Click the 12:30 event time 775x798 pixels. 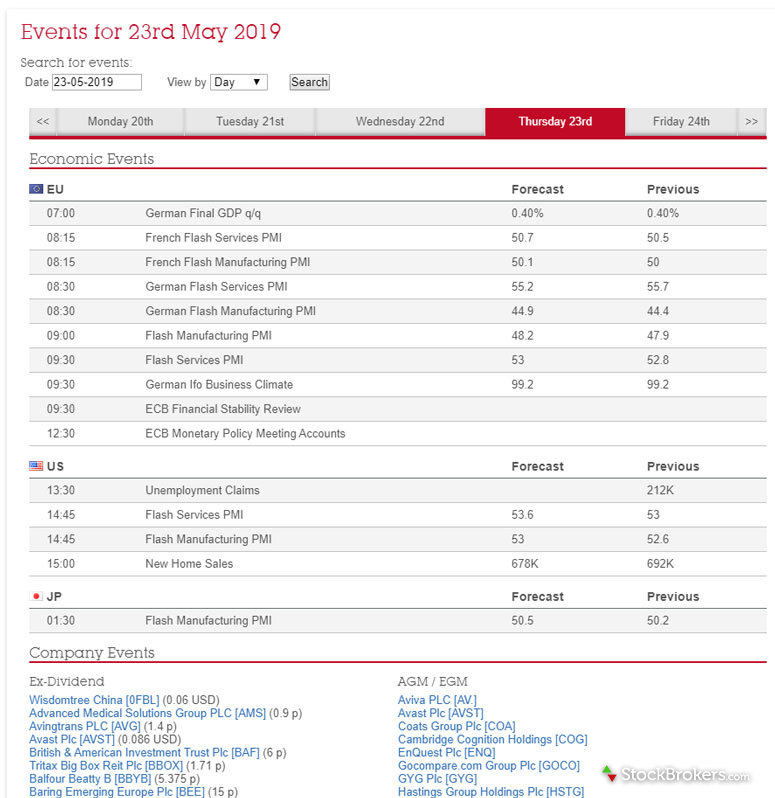(61, 433)
